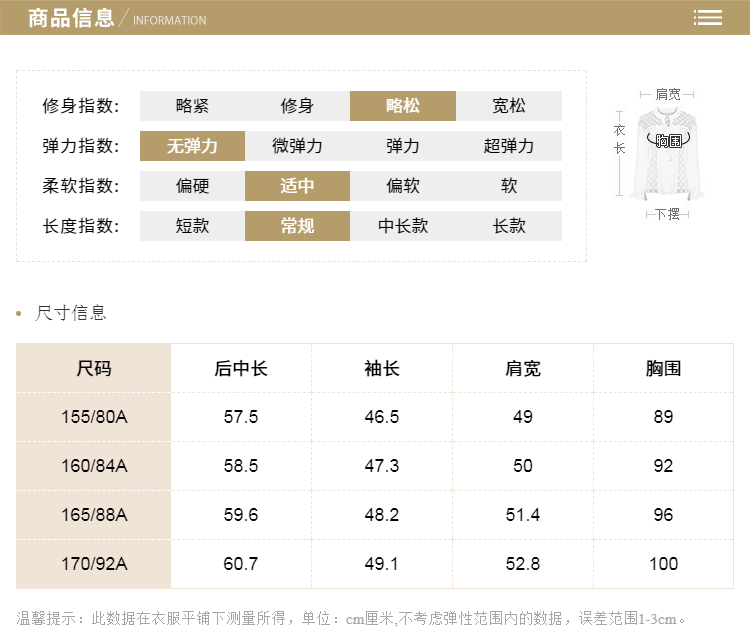Click the 商品信息 section title

pyautogui.click(x=71, y=18)
